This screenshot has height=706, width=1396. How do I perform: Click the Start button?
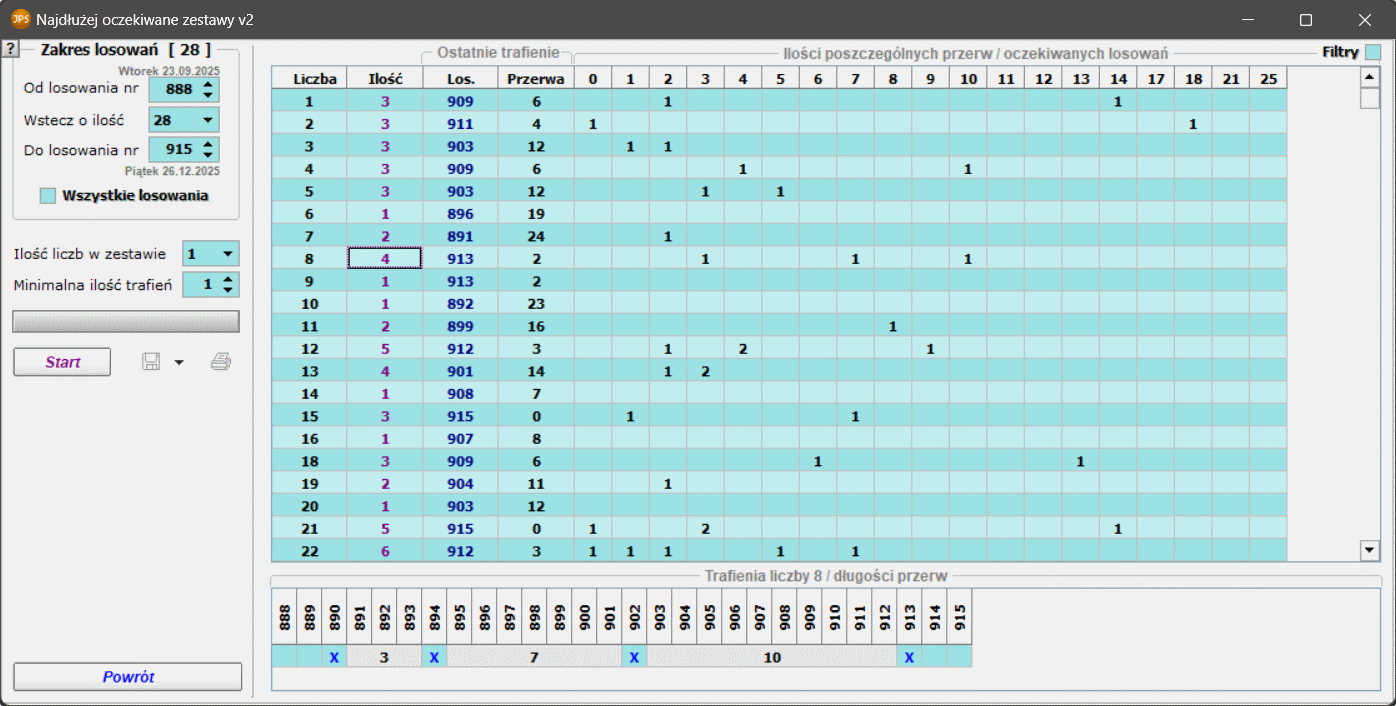(62, 362)
